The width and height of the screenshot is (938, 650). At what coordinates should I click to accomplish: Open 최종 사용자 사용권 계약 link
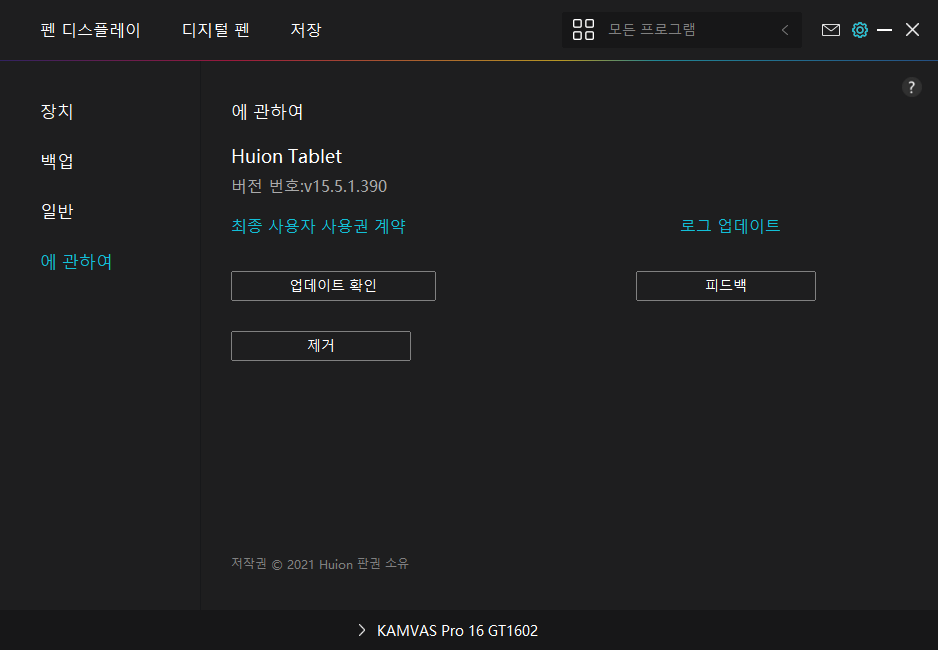(318, 226)
